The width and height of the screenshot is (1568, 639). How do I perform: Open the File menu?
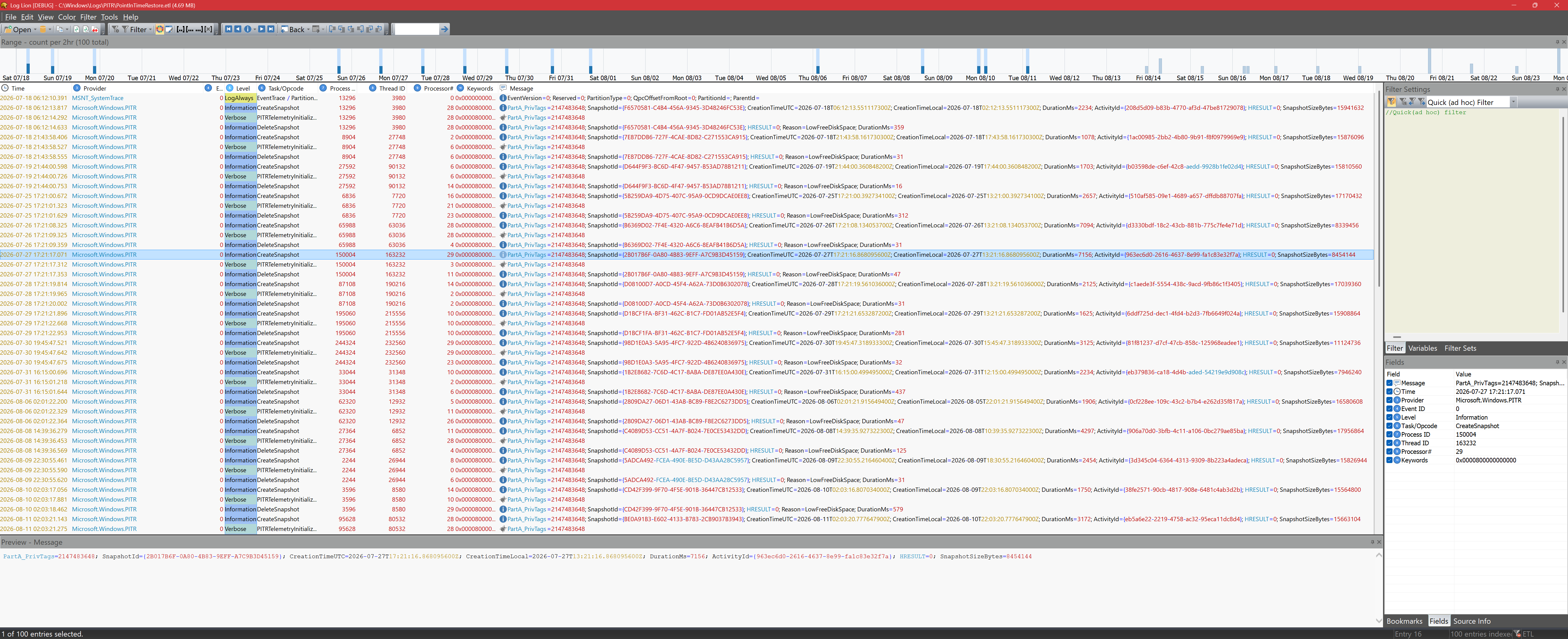[10, 17]
